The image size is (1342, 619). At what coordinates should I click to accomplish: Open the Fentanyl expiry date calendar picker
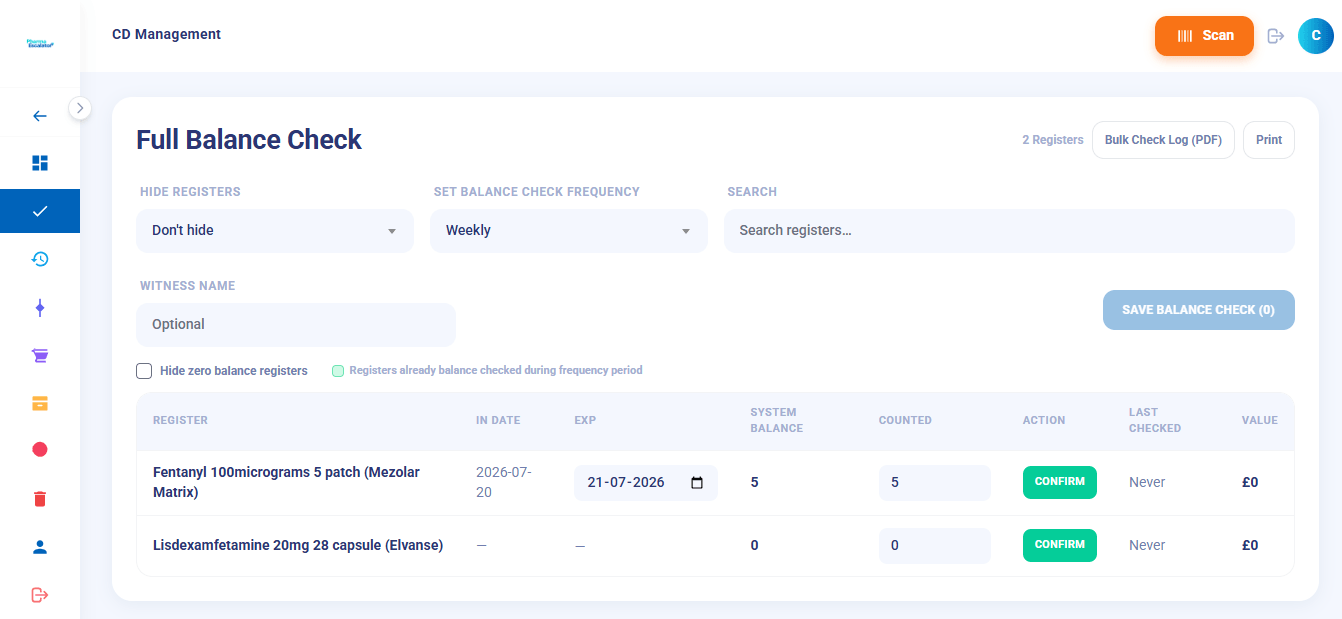(697, 483)
